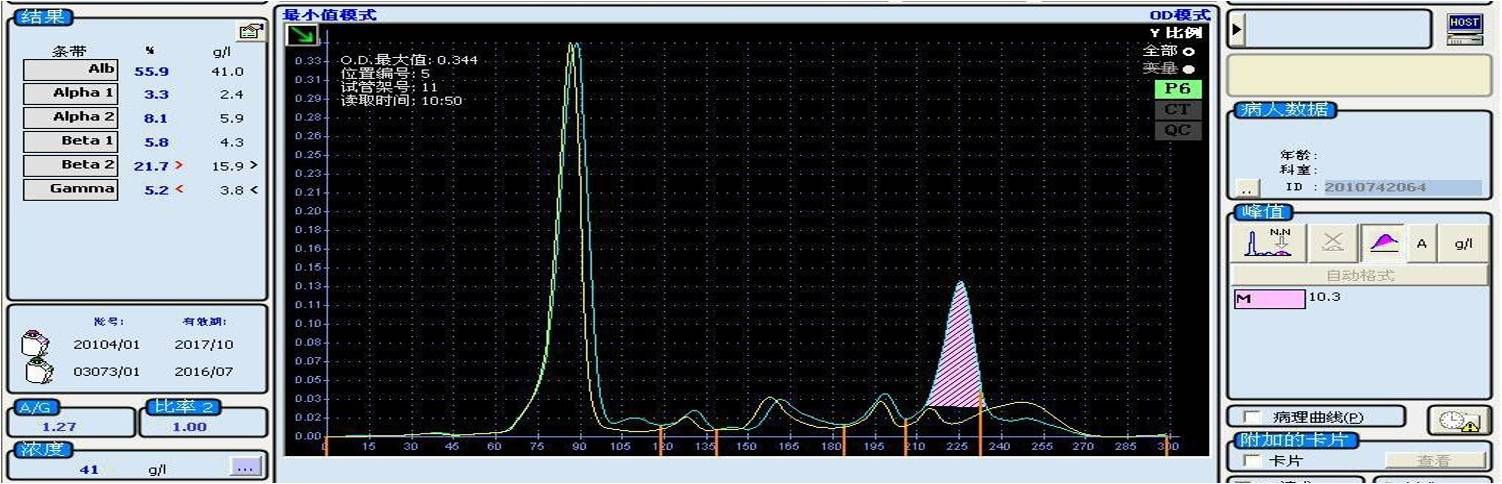
Task: Select the 变量 Y-scale radio option
Action: pyautogui.click(x=1188, y=69)
